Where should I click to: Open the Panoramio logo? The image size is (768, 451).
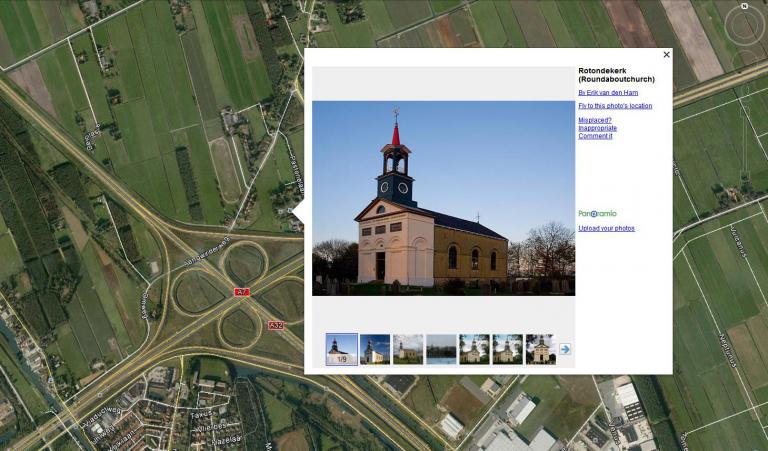click(x=597, y=213)
